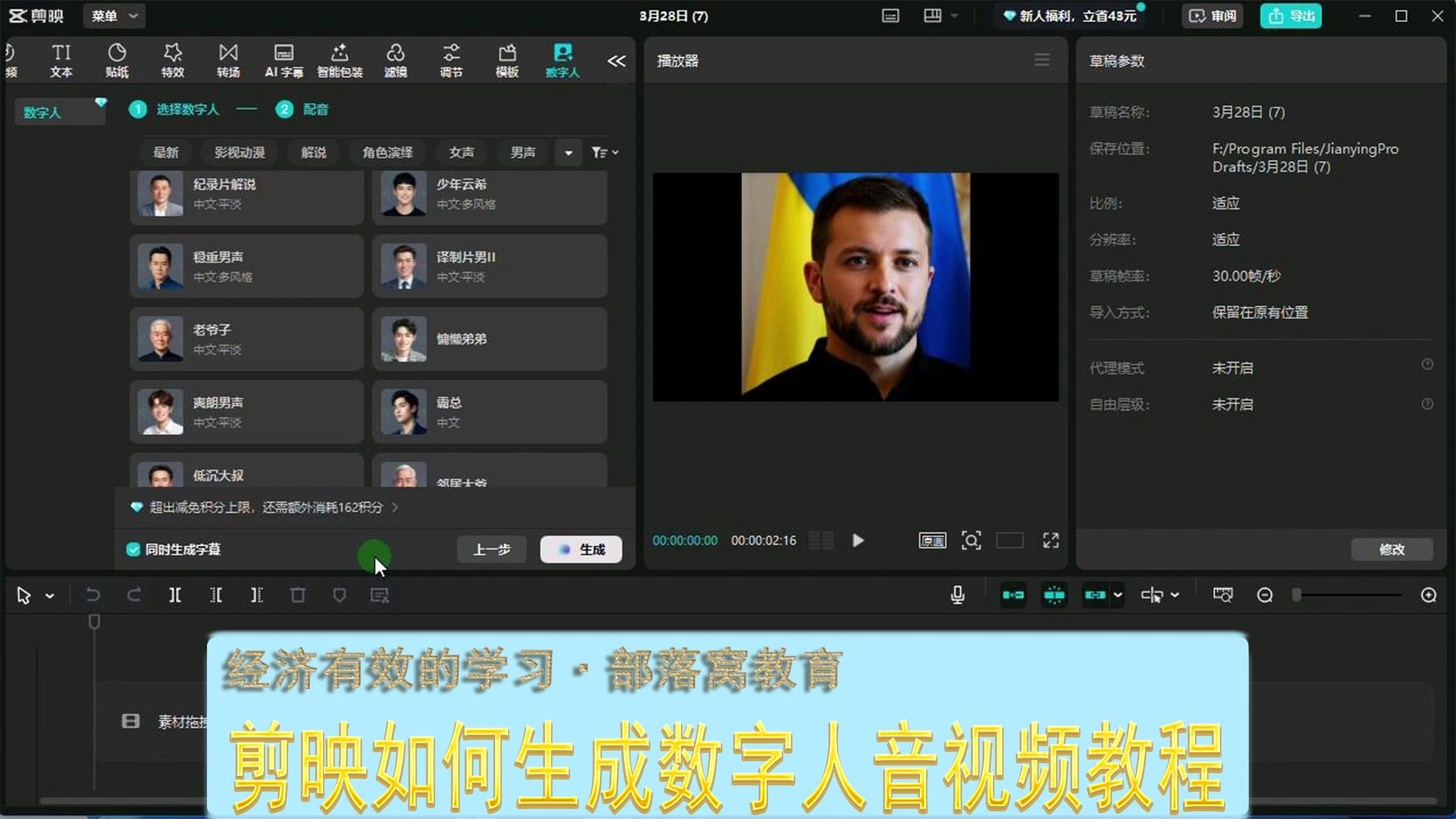Select the 慵懒弟弟 voice card
Viewport: 1456px width, 819px height.
coord(490,339)
